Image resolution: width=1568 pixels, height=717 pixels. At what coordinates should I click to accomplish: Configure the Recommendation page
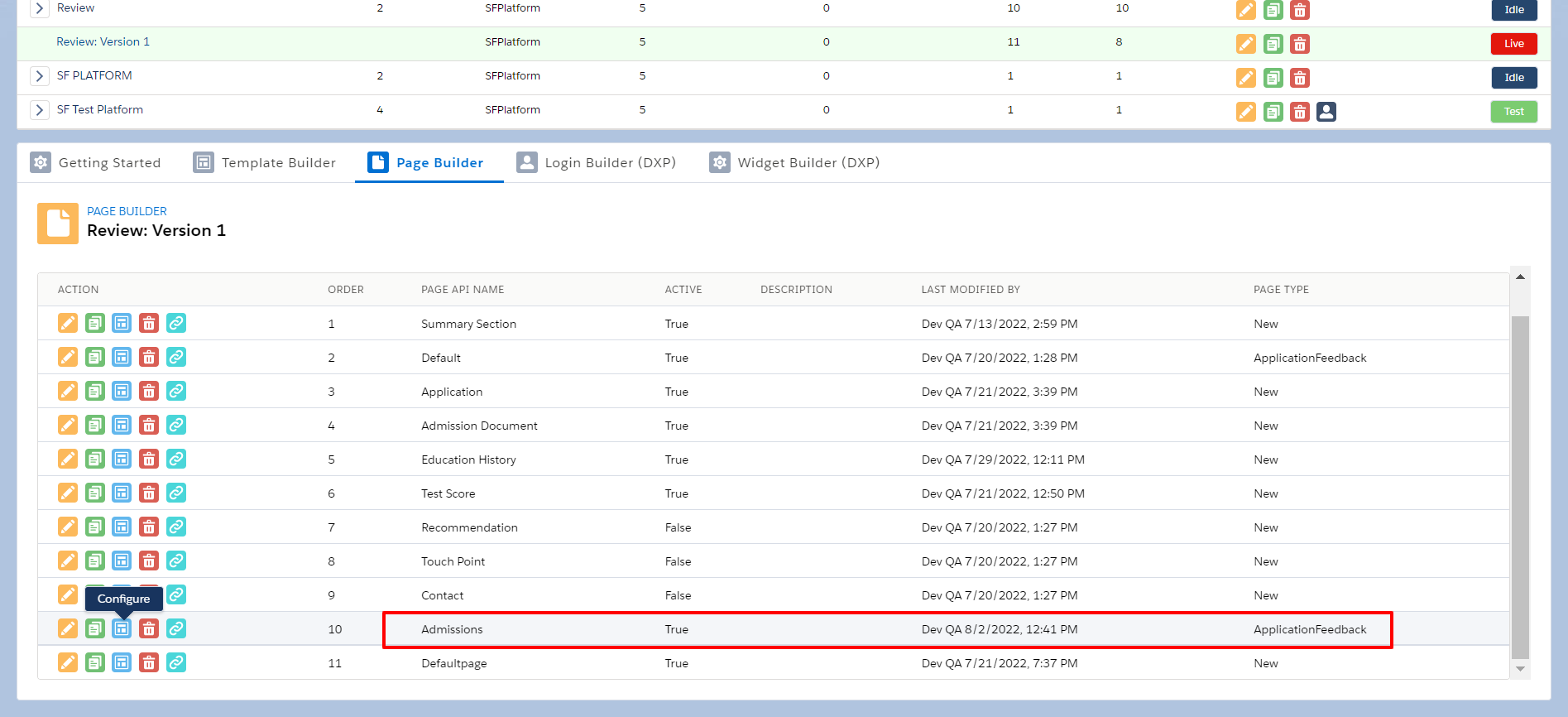coord(122,527)
